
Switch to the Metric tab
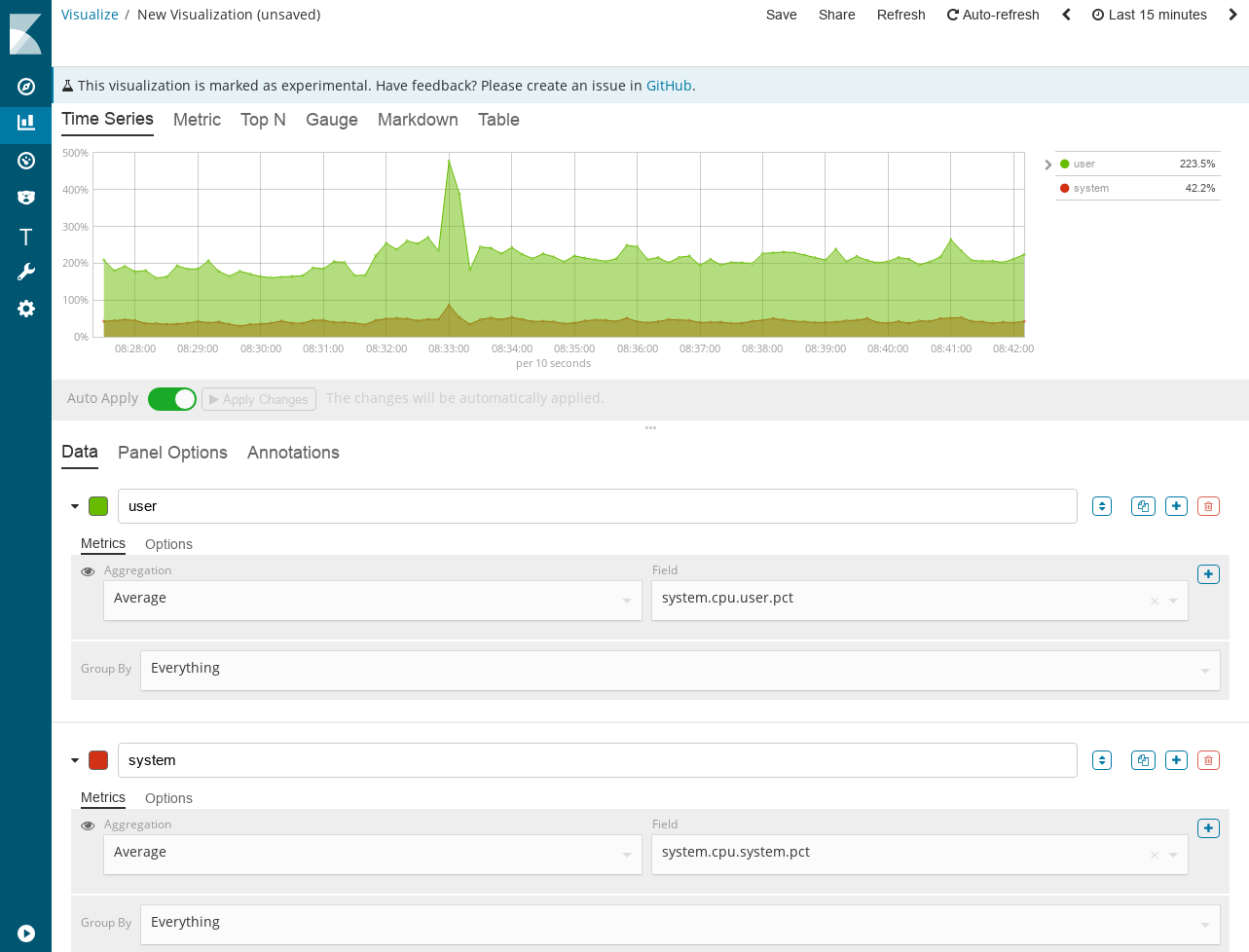(197, 120)
